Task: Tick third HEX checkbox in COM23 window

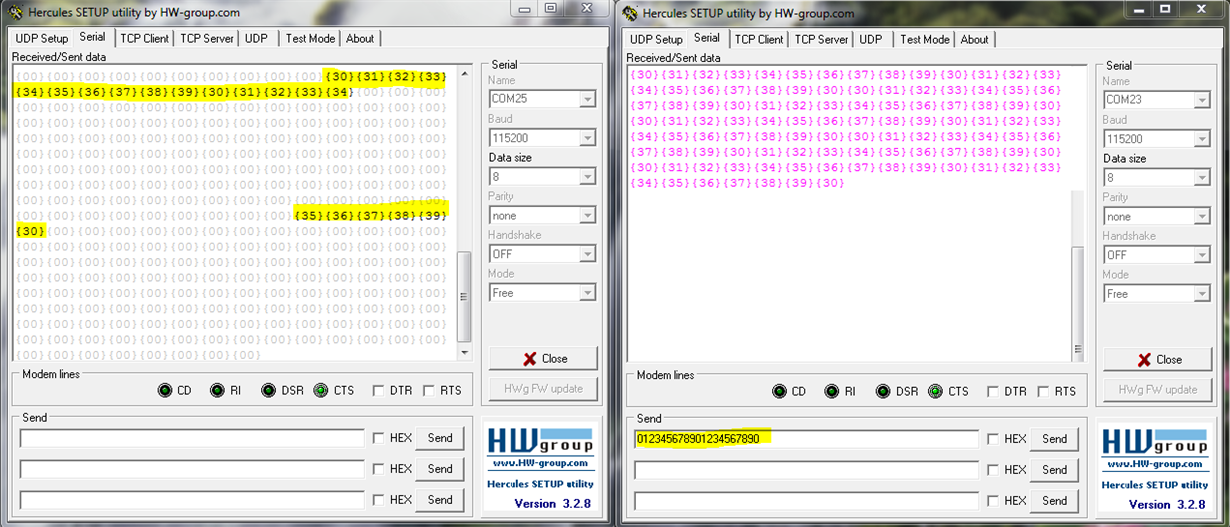Action: point(993,500)
